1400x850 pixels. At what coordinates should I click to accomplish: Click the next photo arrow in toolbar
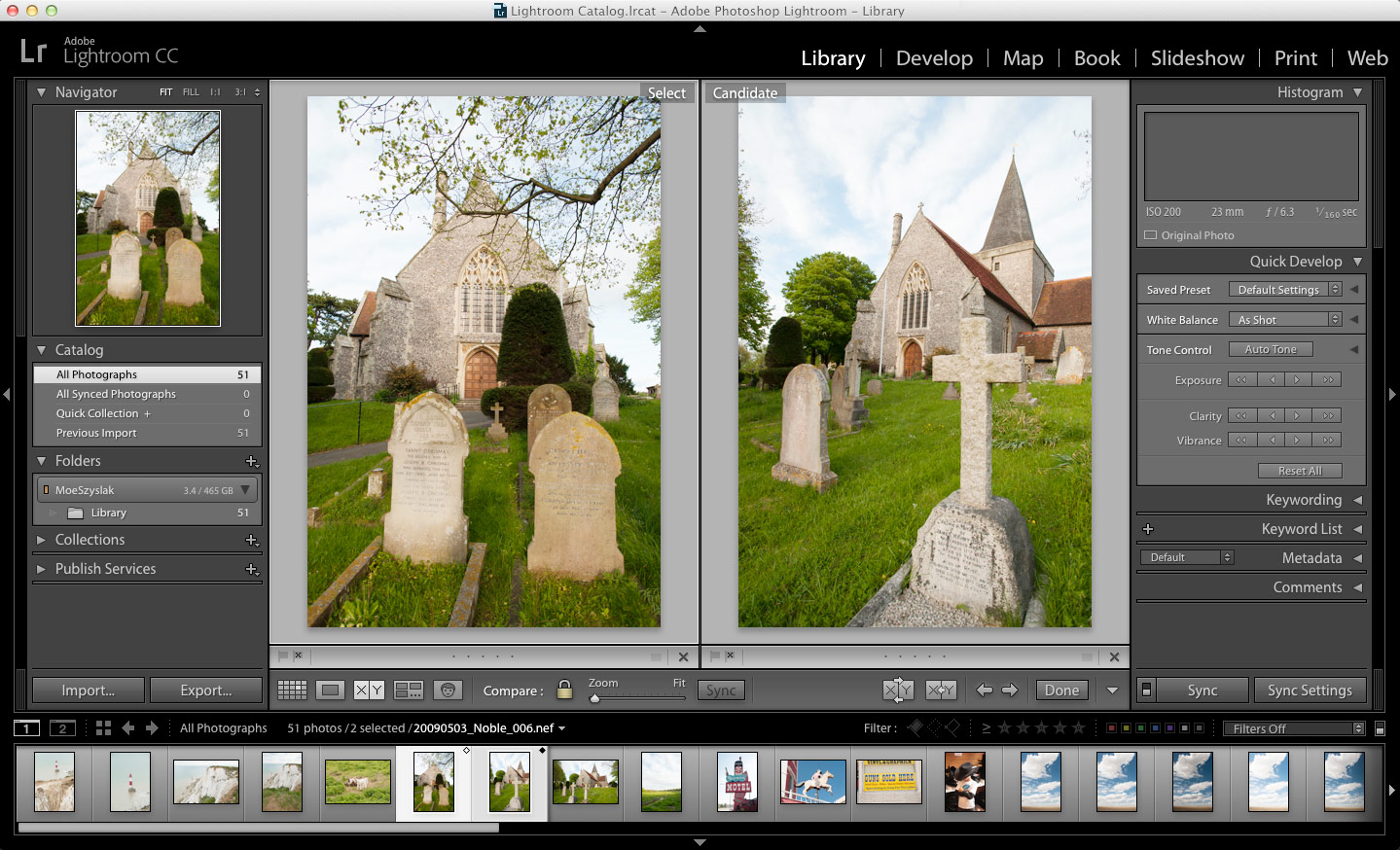click(x=1010, y=690)
